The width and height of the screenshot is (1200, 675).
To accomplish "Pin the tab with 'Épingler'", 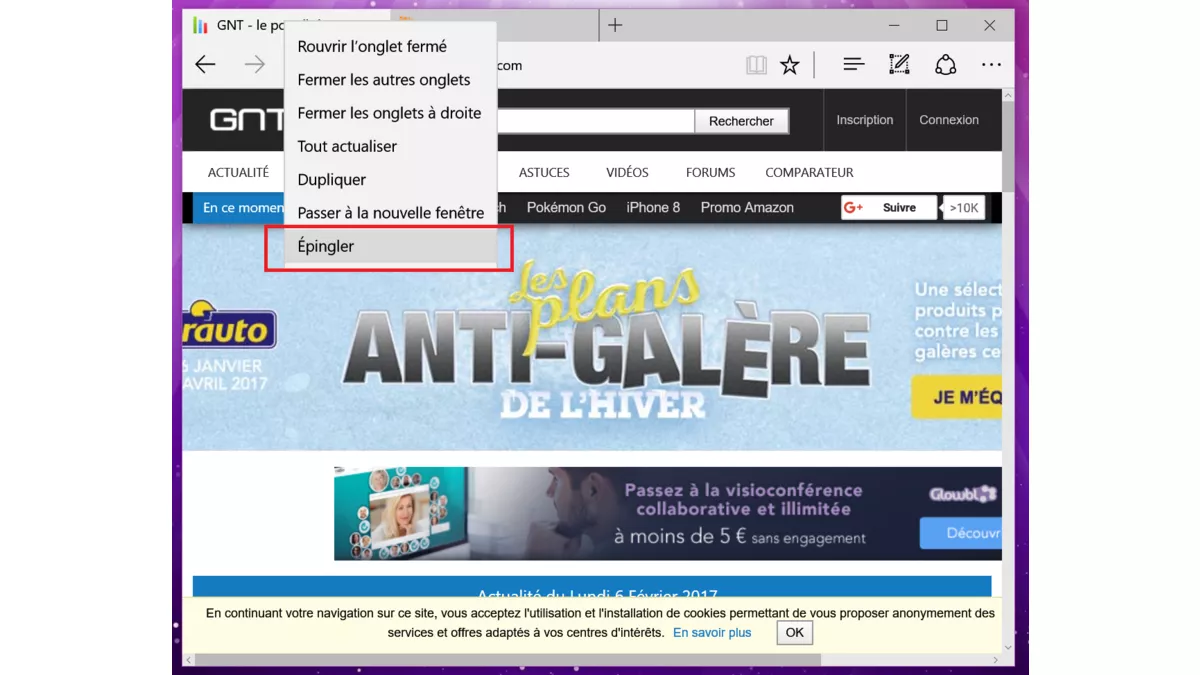I will tap(391, 246).
